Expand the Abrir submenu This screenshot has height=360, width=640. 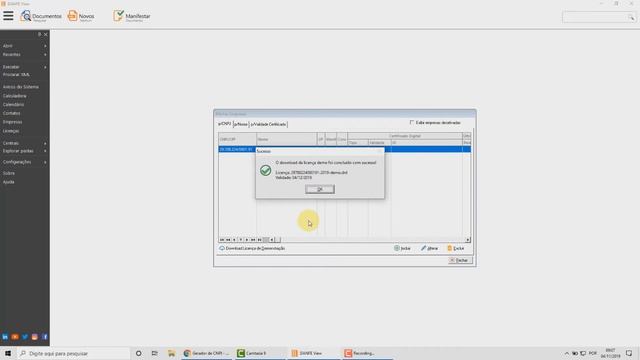(24, 46)
